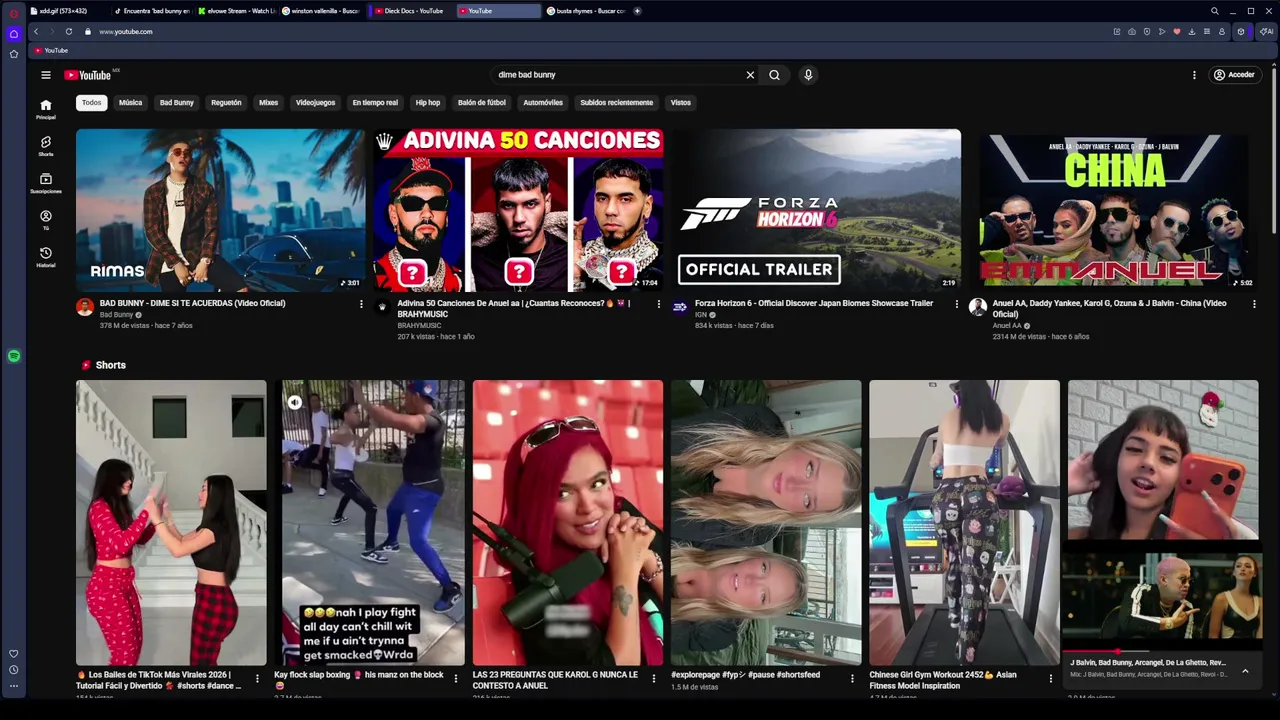Clear the search box with X
This screenshot has width=1280, height=720.
[750, 75]
